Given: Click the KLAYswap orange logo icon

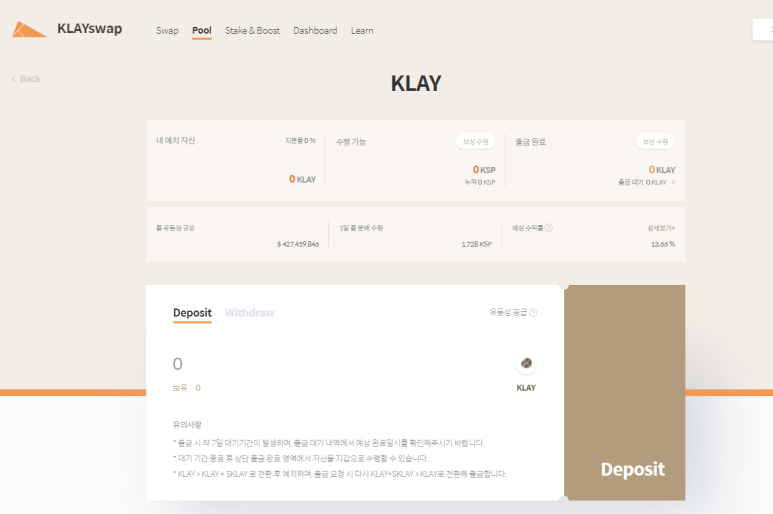Looking at the screenshot, I should (x=29, y=30).
